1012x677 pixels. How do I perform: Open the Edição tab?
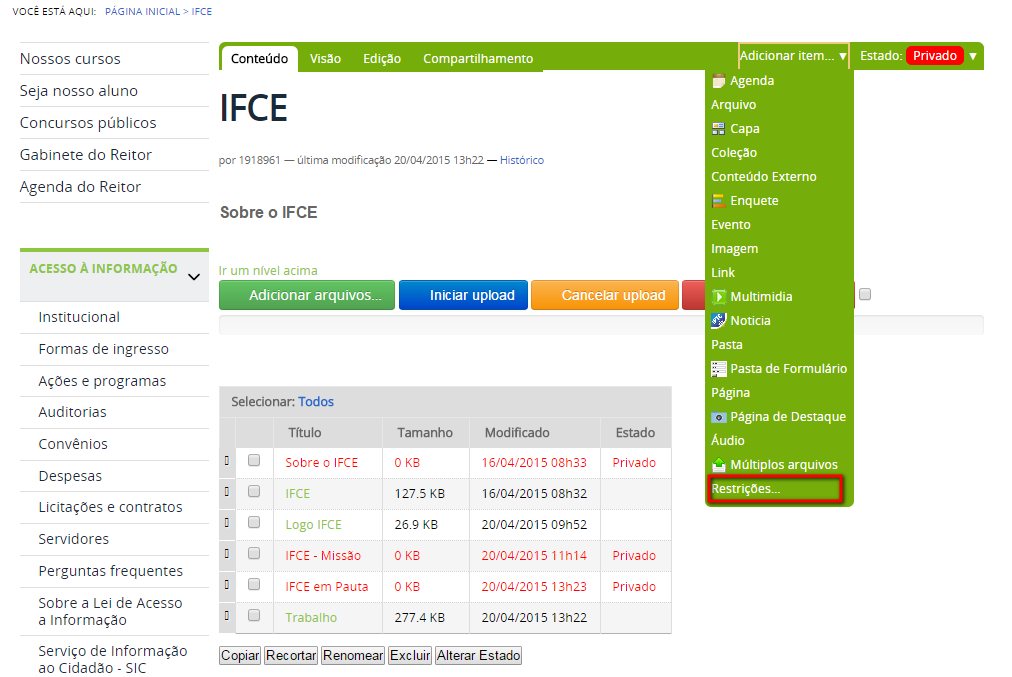point(382,59)
